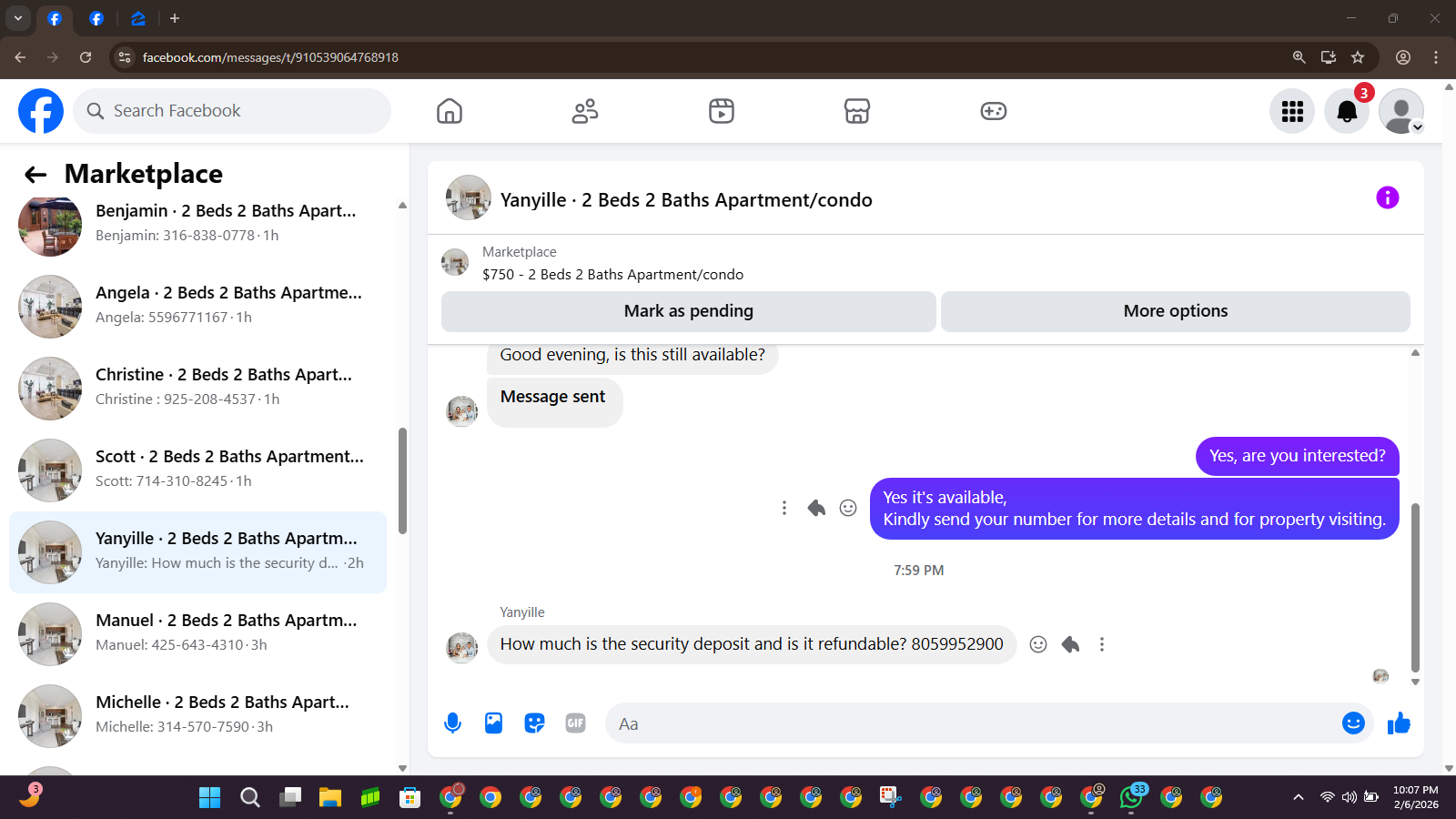Open Michelle's apartment conversation
This screenshot has height=819, width=1456.
coord(197,716)
